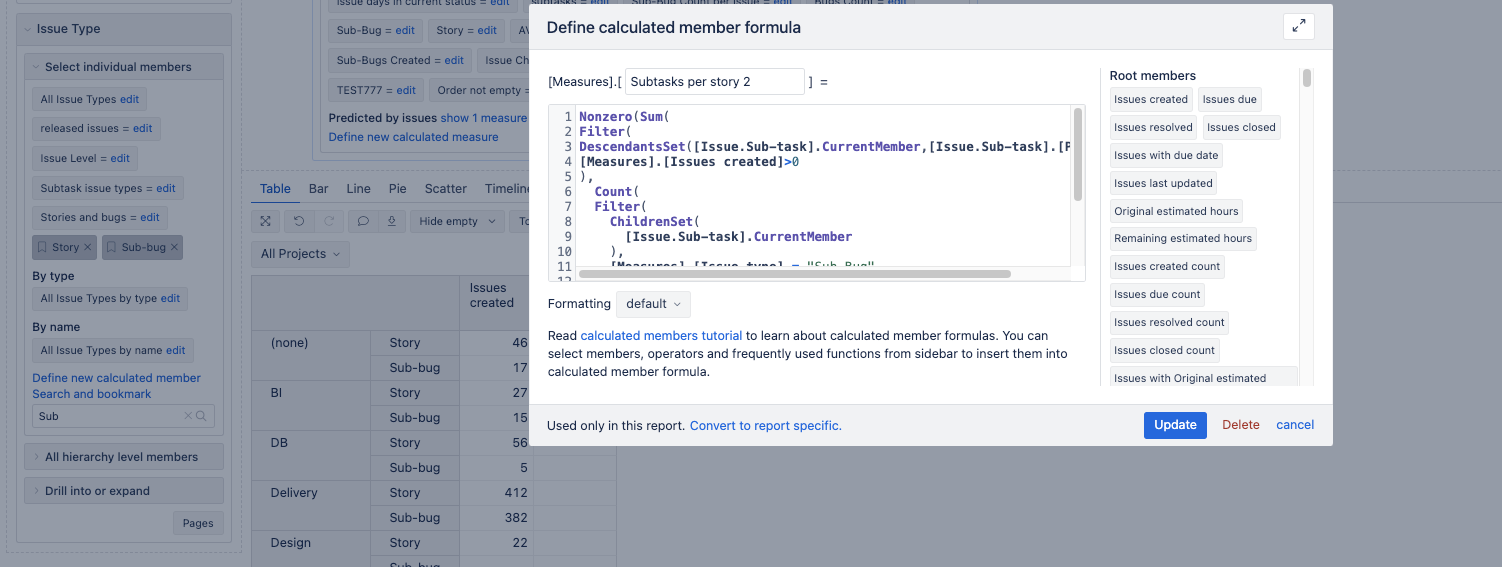Click Define new calculated measure link

tap(413, 137)
